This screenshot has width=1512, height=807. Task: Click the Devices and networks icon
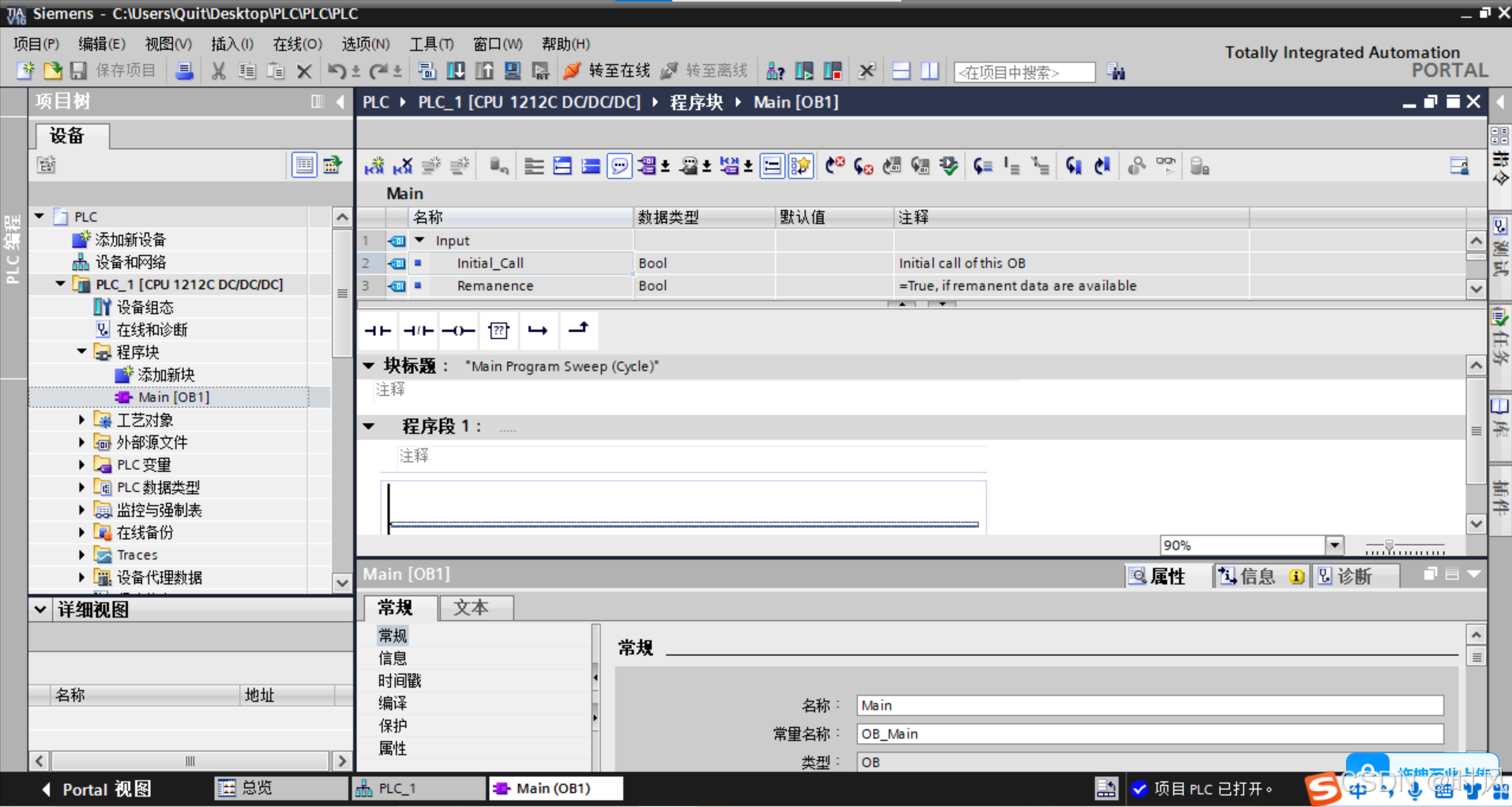(x=81, y=262)
